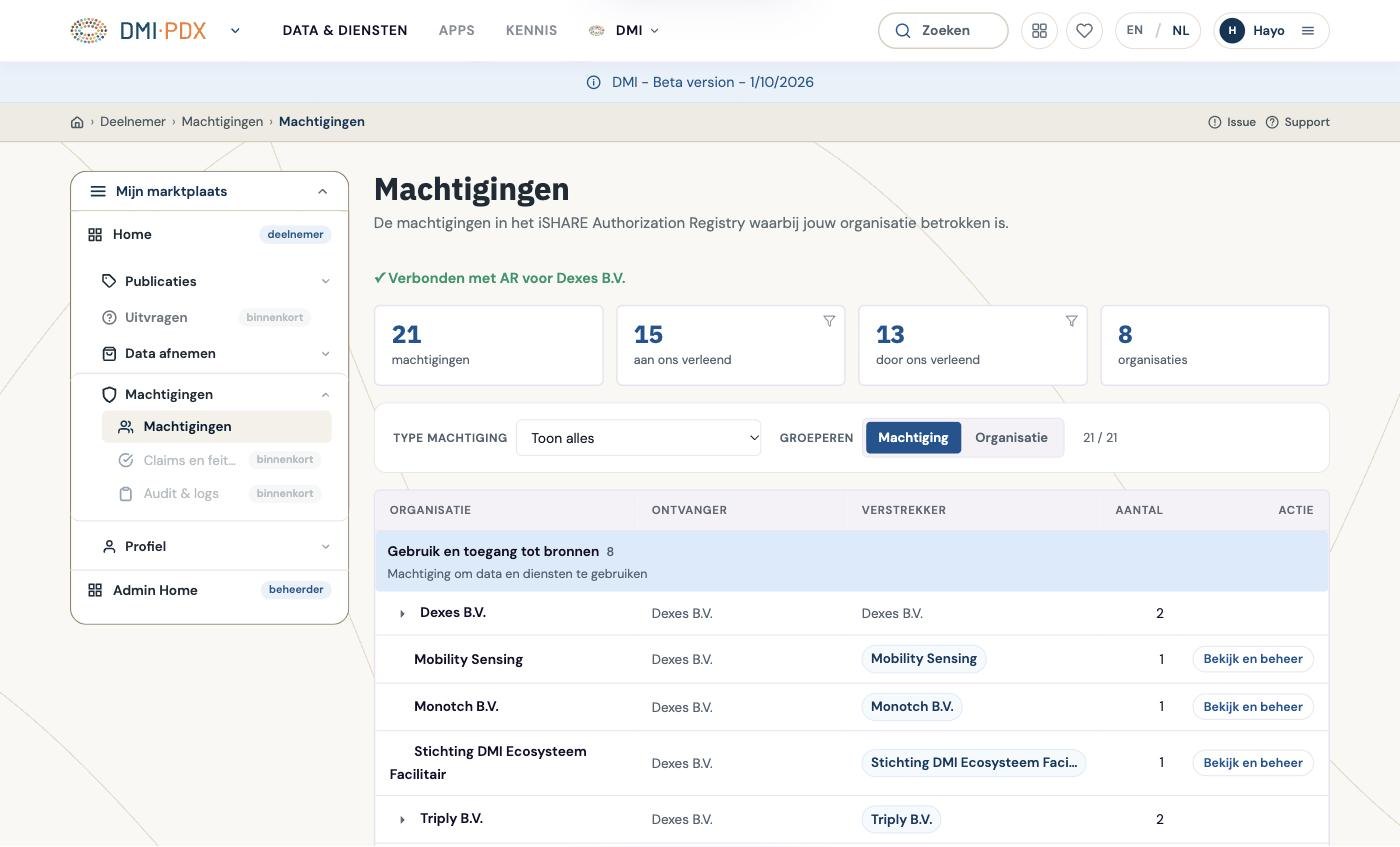Click the Machtigingen shield icon
Image resolution: width=1400 pixels, height=847 pixels.
point(109,394)
